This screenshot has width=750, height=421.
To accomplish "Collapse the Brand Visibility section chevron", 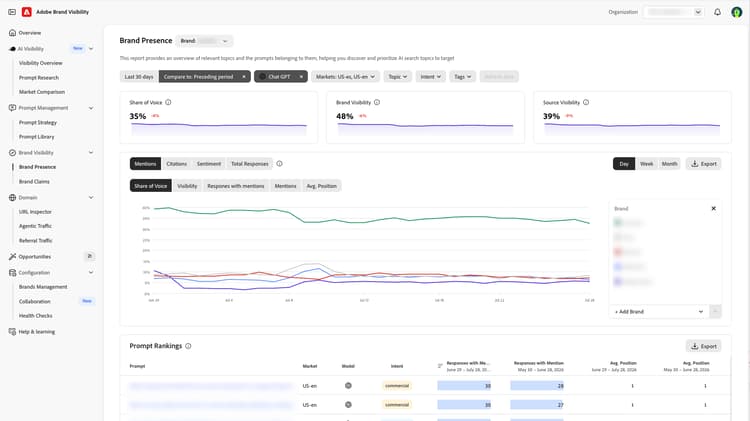I will 91,153.
